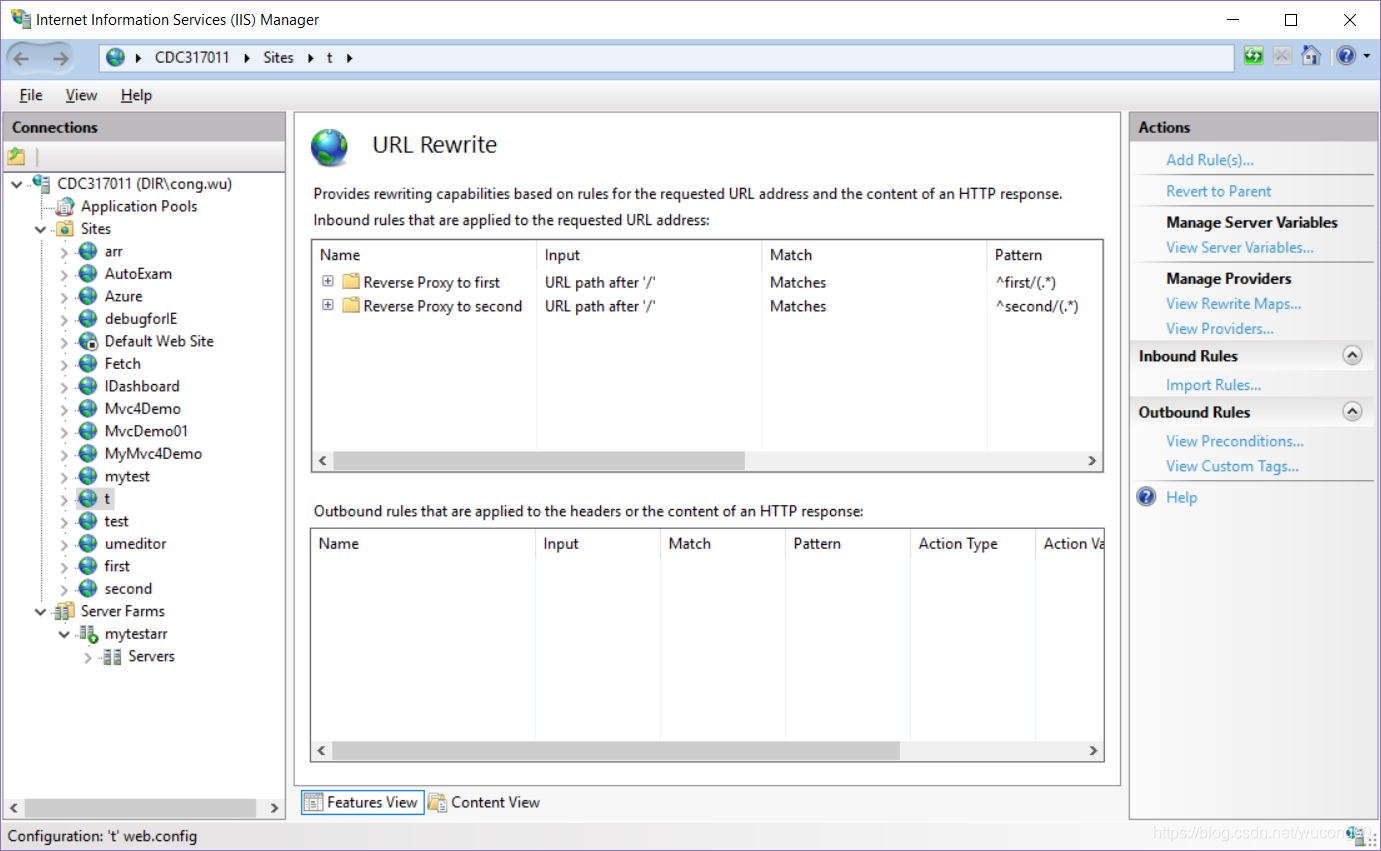Viewport: 1381px width, 851px height.
Task: Click the Reverse Proxy to second folder icon
Action: click(x=350, y=306)
